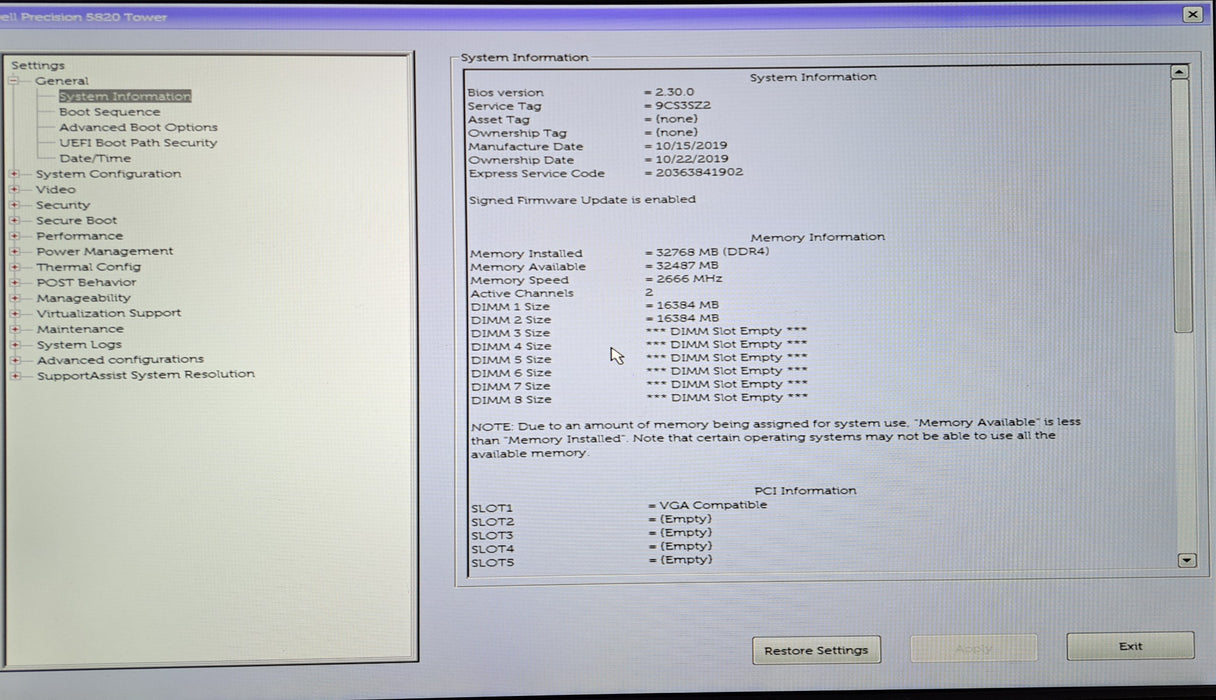The image size is (1216, 700).
Task: Expand the Performance node
Action: point(15,236)
